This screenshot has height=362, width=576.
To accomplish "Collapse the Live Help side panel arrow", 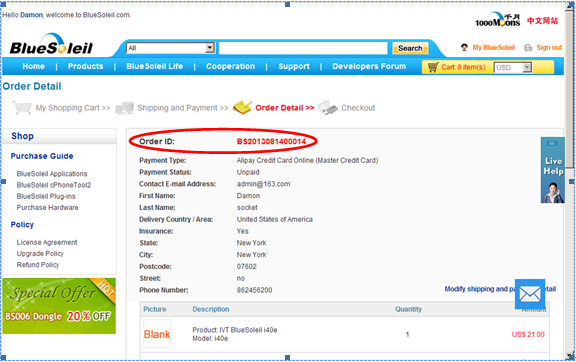I will 552,143.
